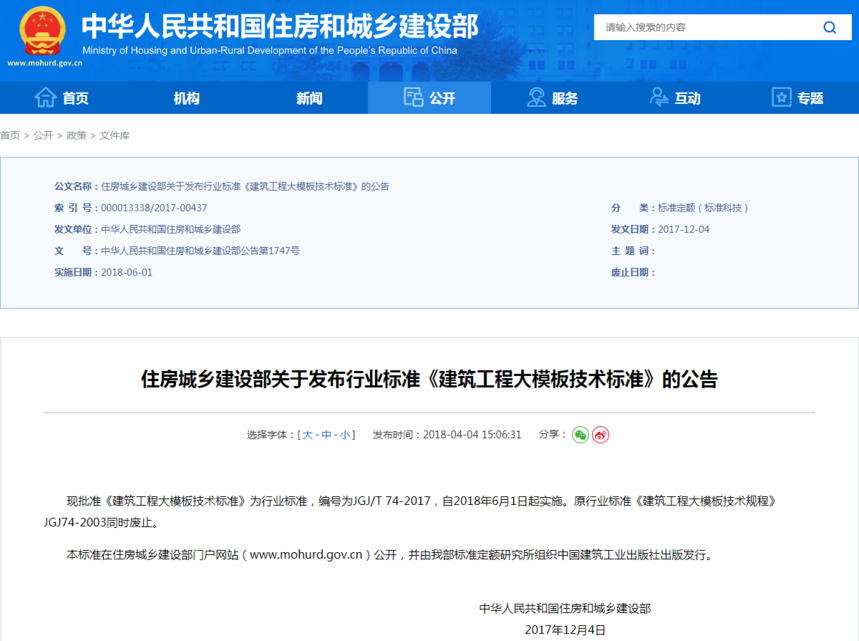The height and width of the screenshot is (641, 859).
Task: Open the 机构 navigation tab
Action: pyautogui.click(x=186, y=98)
